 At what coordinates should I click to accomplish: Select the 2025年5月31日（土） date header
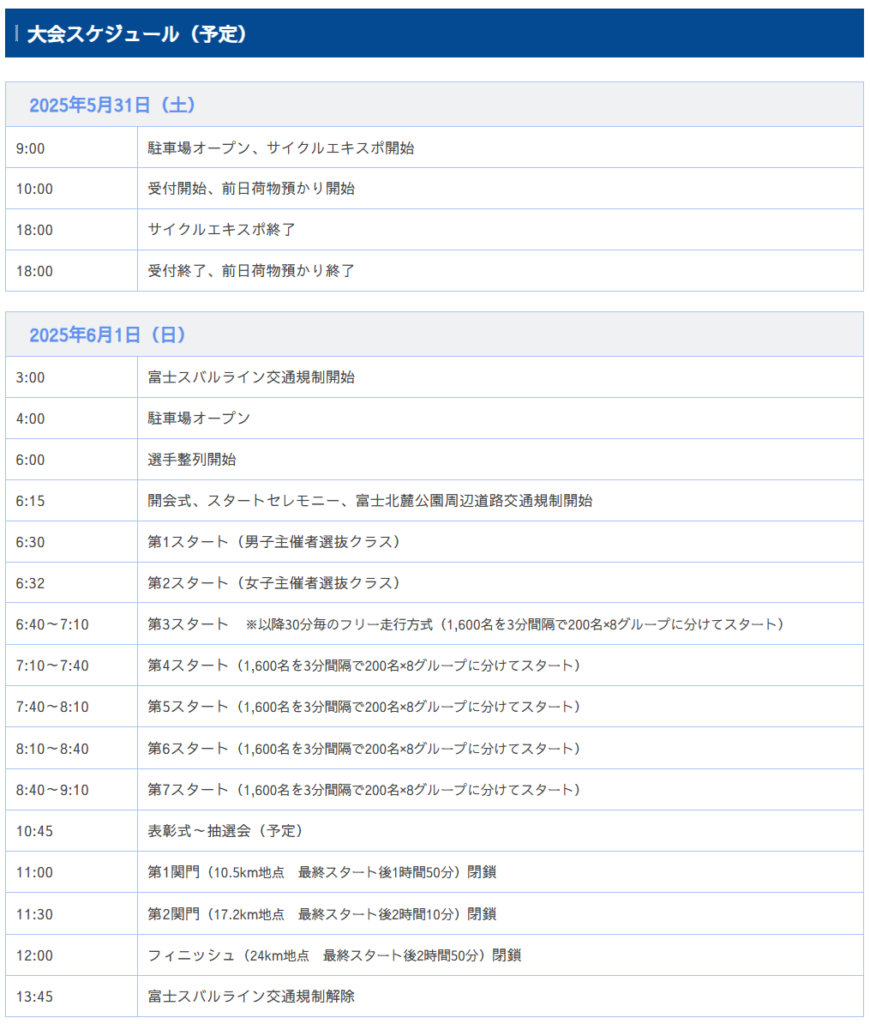tap(112, 105)
